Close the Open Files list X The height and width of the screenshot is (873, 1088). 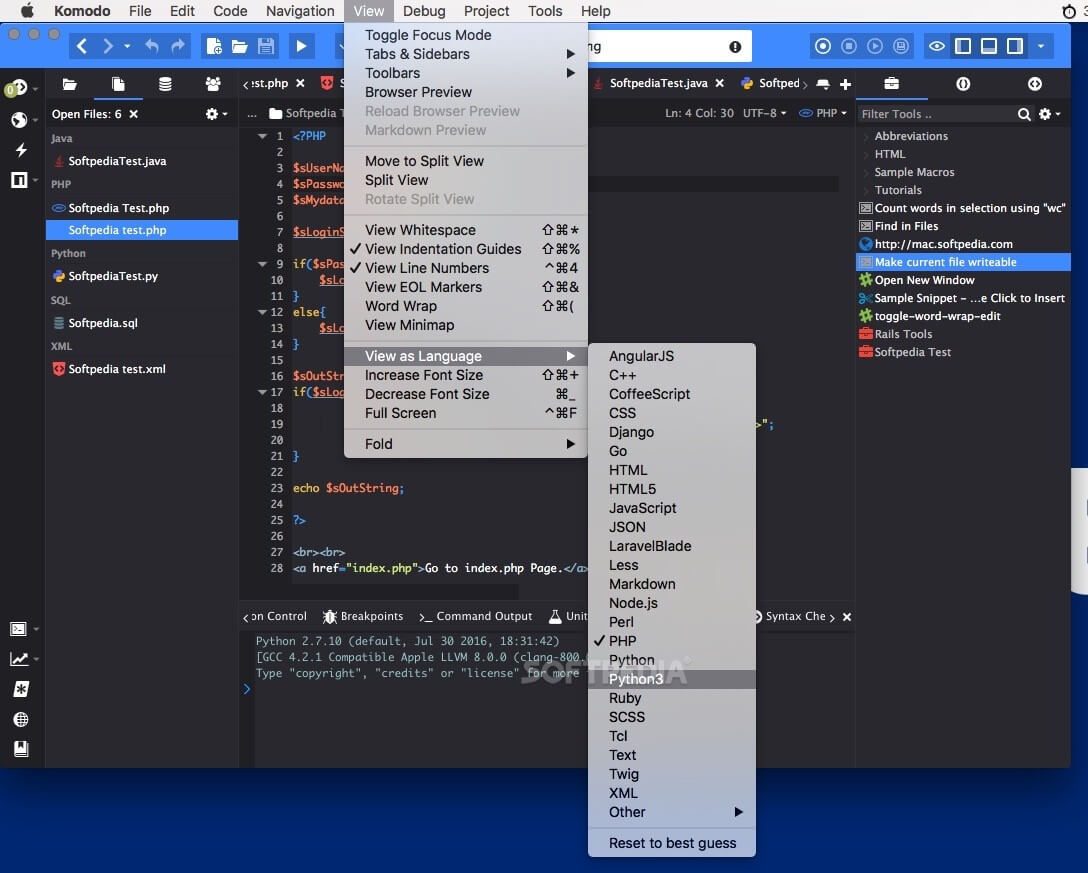click(134, 114)
